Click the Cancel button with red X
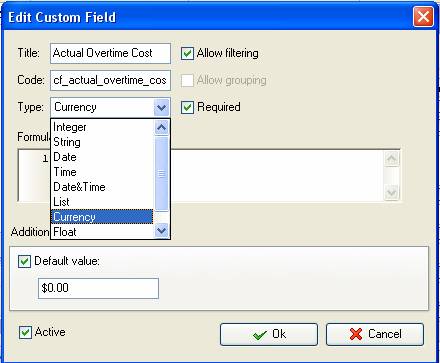440x363 pixels. tap(375, 334)
